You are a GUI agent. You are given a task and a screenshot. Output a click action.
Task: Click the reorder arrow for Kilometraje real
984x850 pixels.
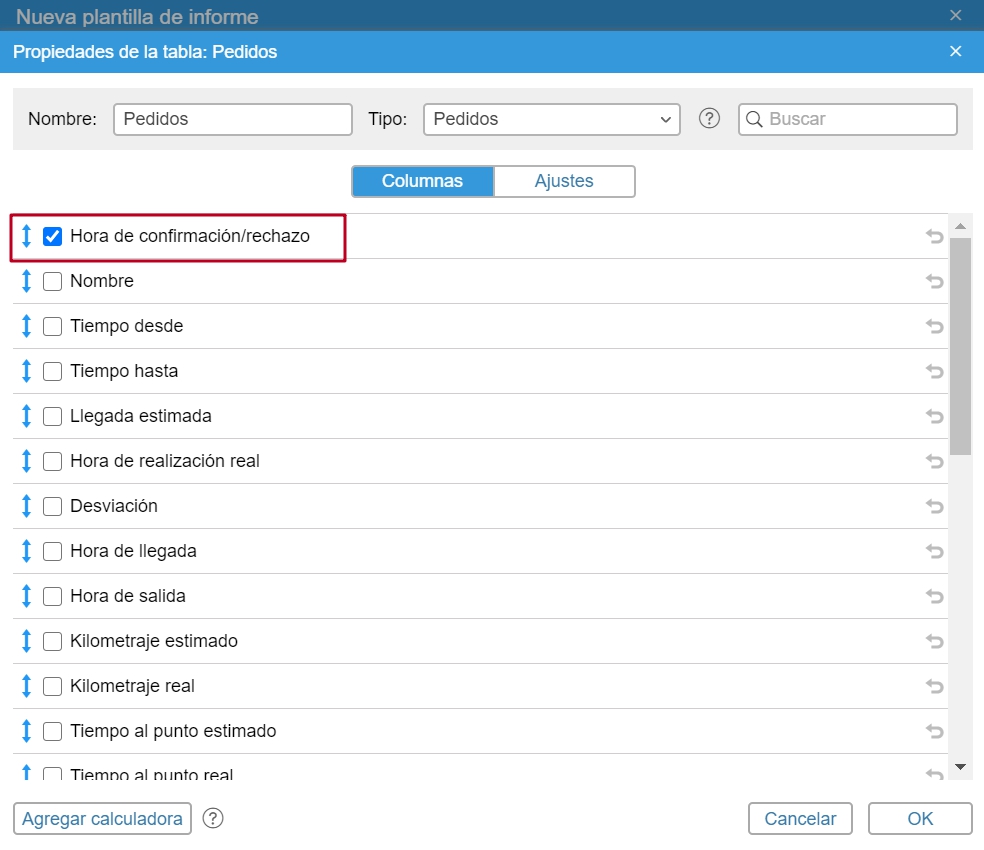coord(27,686)
